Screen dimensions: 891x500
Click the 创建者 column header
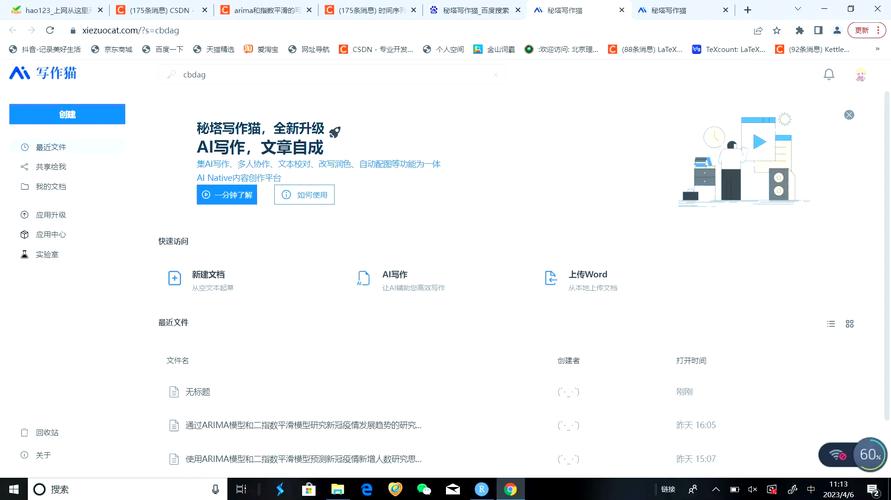[568, 360]
